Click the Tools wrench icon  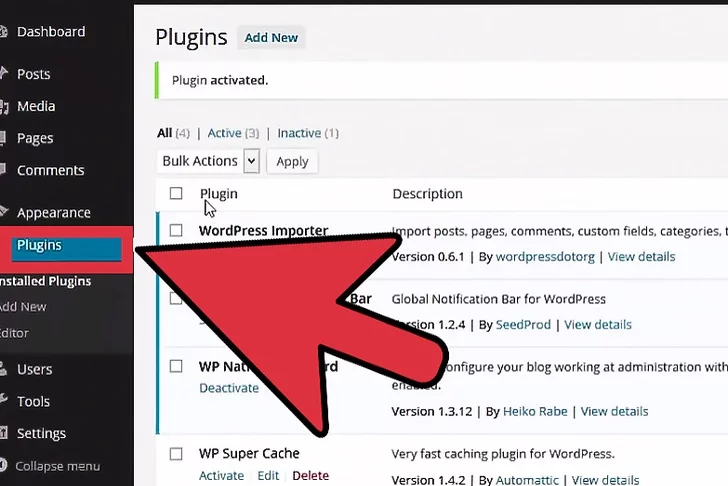tap(3, 401)
